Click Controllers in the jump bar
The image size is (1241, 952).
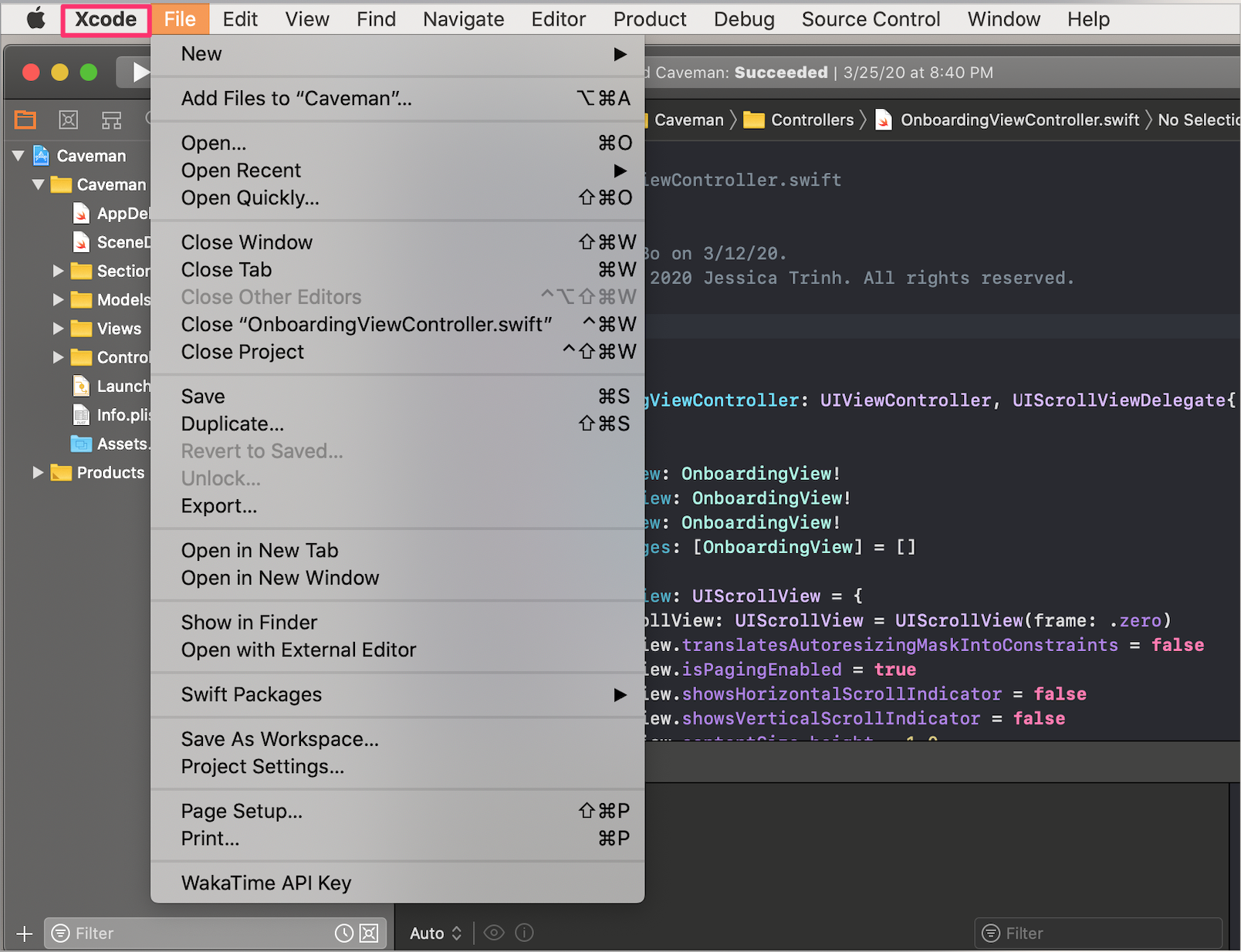tap(812, 120)
